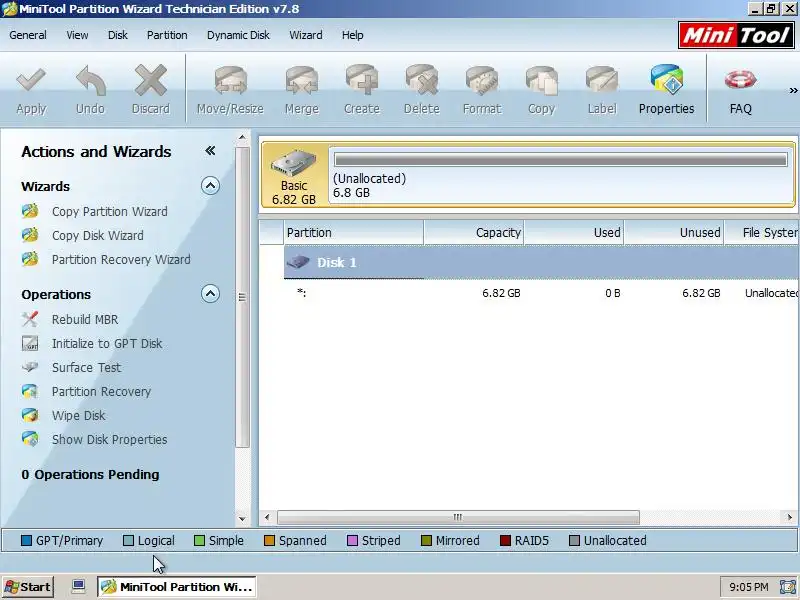Click the partition list horizontal scrollbar thumb

click(458, 517)
